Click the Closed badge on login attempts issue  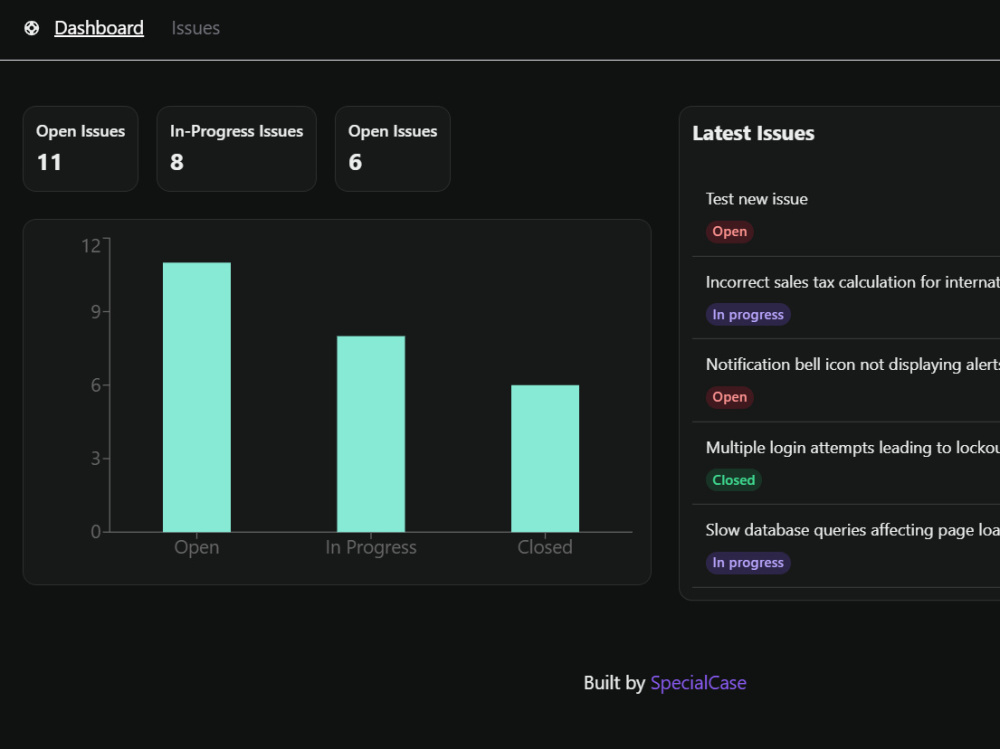[733, 480]
